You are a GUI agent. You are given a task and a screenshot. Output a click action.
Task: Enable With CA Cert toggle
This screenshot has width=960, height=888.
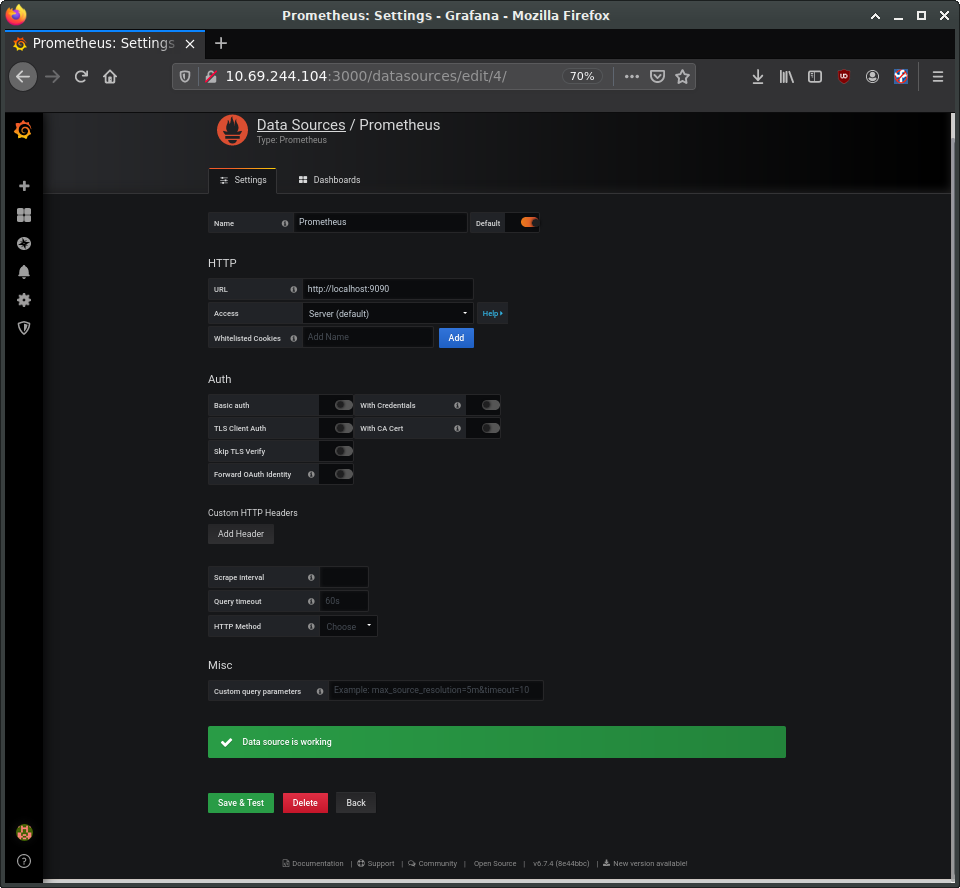point(490,428)
